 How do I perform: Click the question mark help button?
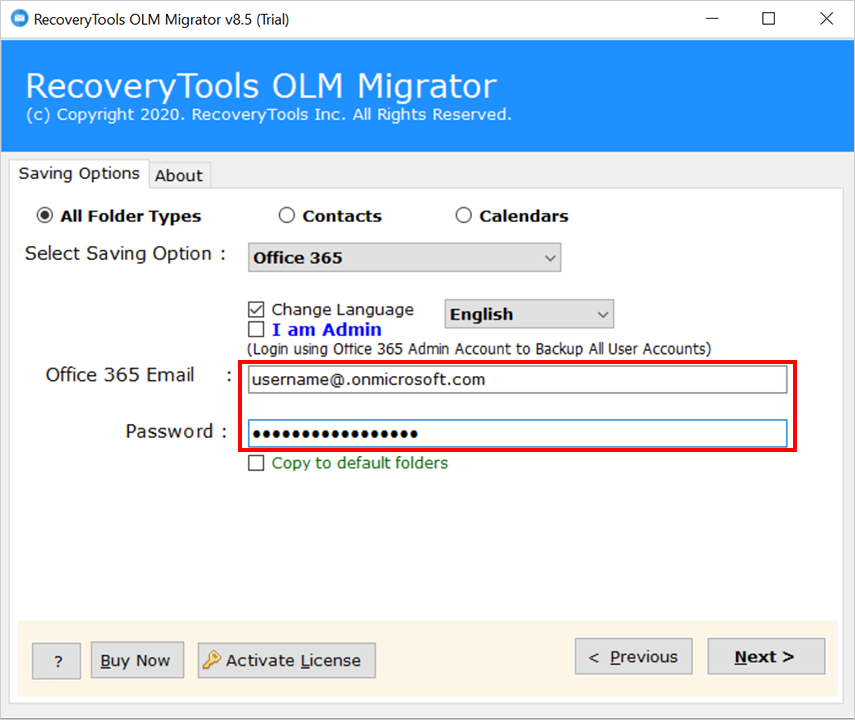(x=57, y=661)
